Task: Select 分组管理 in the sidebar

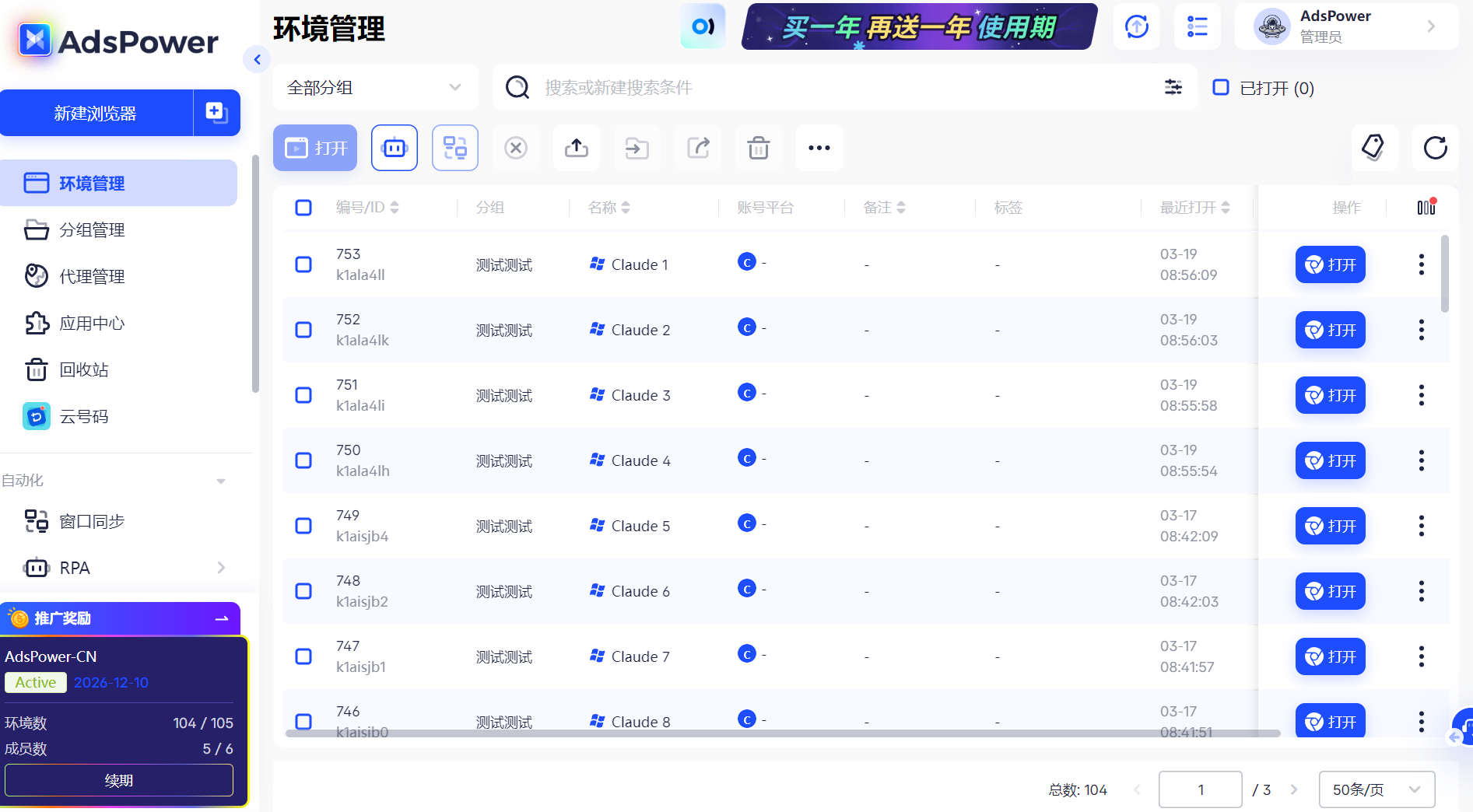Action: [x=93, y=229]
